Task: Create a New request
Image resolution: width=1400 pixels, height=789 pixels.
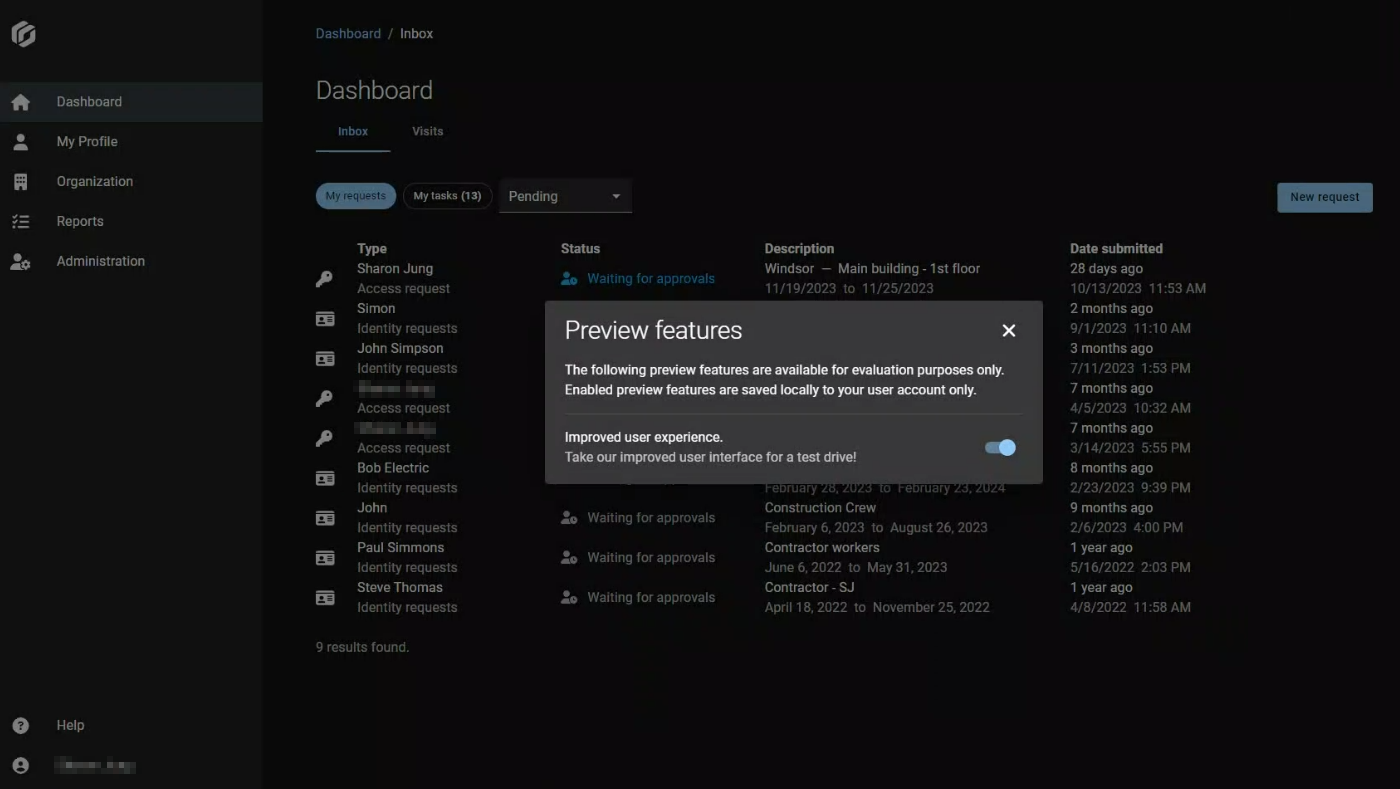Action: (x=1324, y=197)
